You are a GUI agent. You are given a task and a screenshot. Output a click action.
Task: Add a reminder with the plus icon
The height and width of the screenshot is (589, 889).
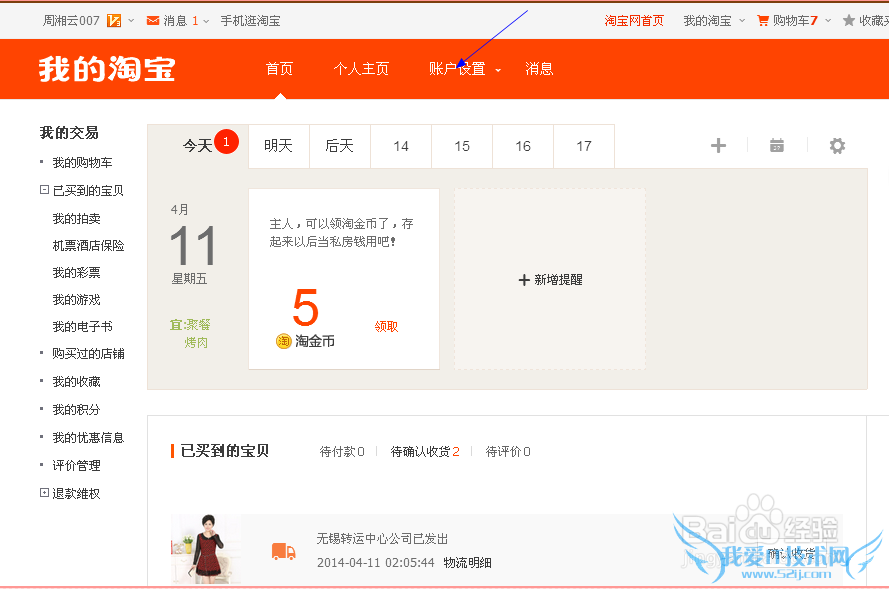(x=718, y=146)
